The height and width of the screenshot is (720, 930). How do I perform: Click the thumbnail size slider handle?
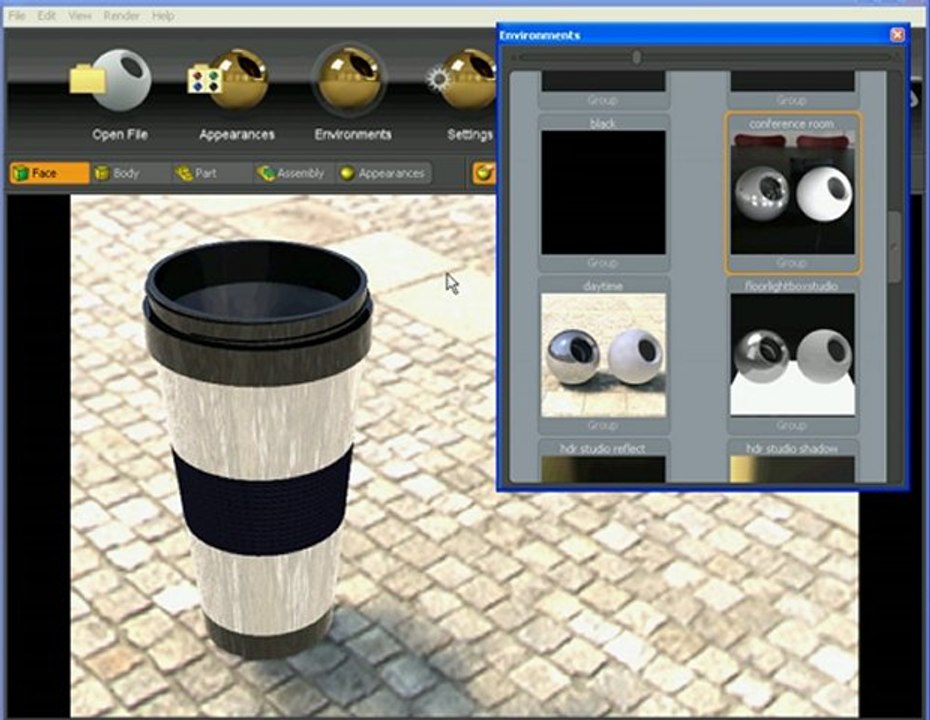pyautogui.click(x=636, y=58)
